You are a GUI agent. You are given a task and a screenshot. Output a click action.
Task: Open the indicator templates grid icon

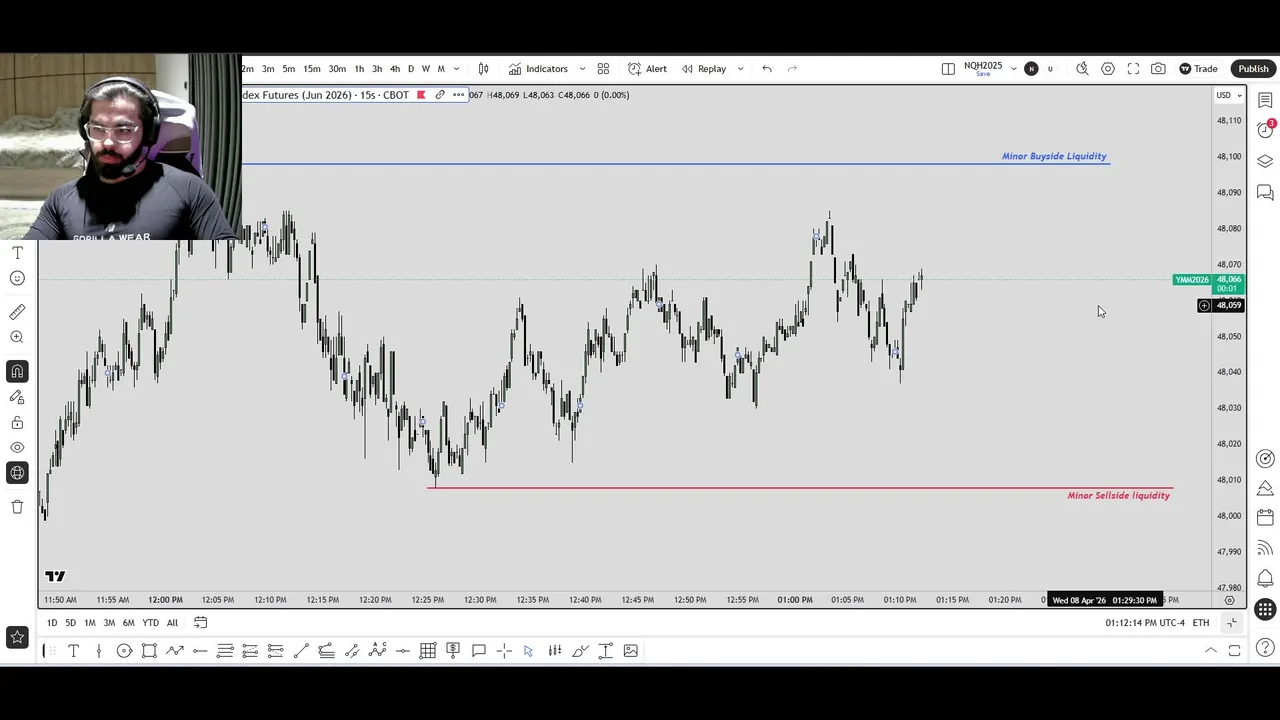click(603, 69)
